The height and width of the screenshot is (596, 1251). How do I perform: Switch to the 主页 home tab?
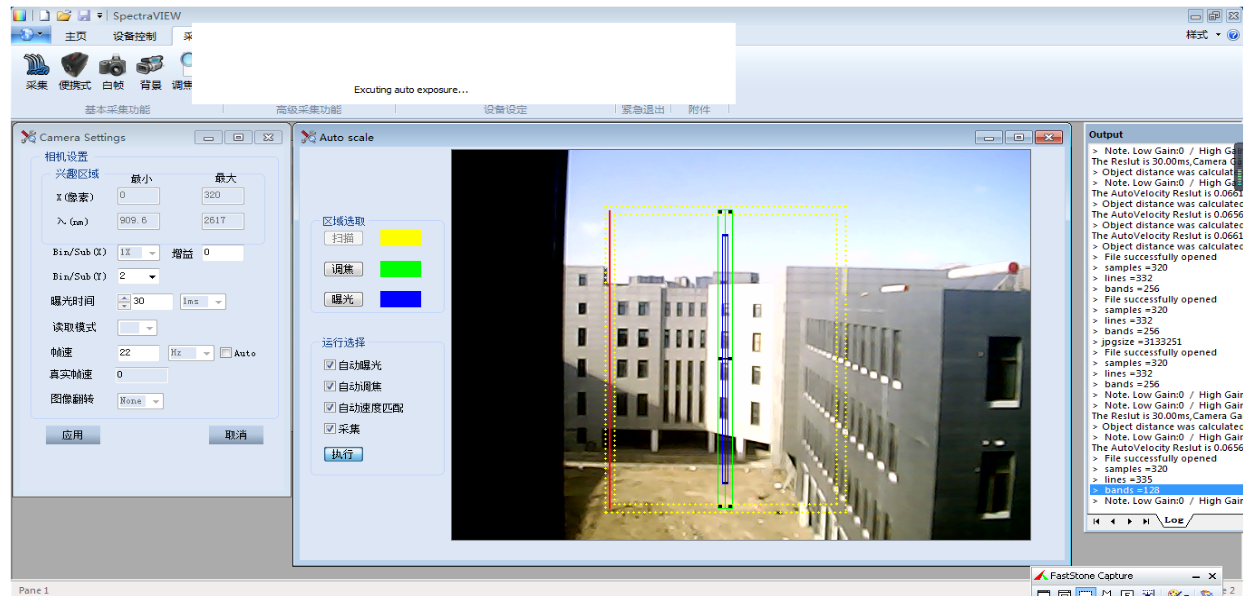76,36
